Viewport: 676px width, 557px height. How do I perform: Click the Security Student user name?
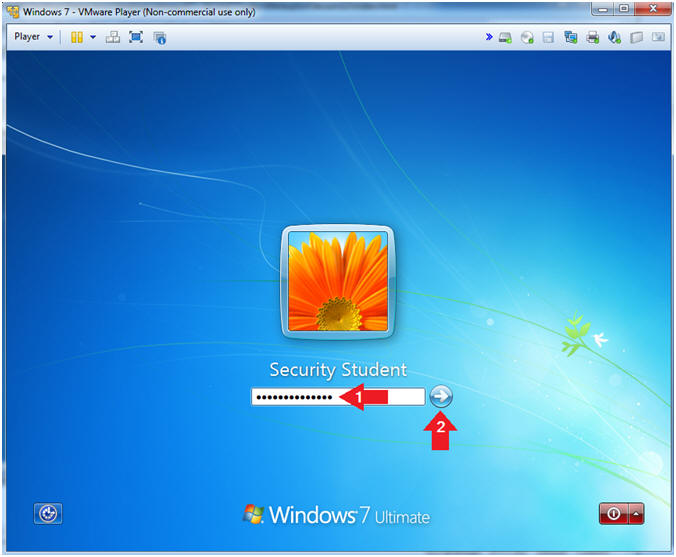[338, 370]
